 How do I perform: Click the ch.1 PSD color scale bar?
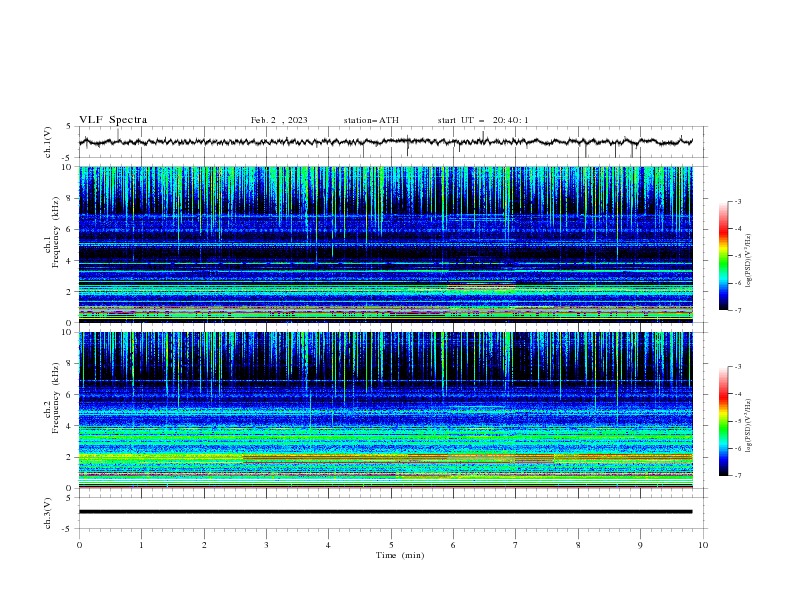coord(724,256)
